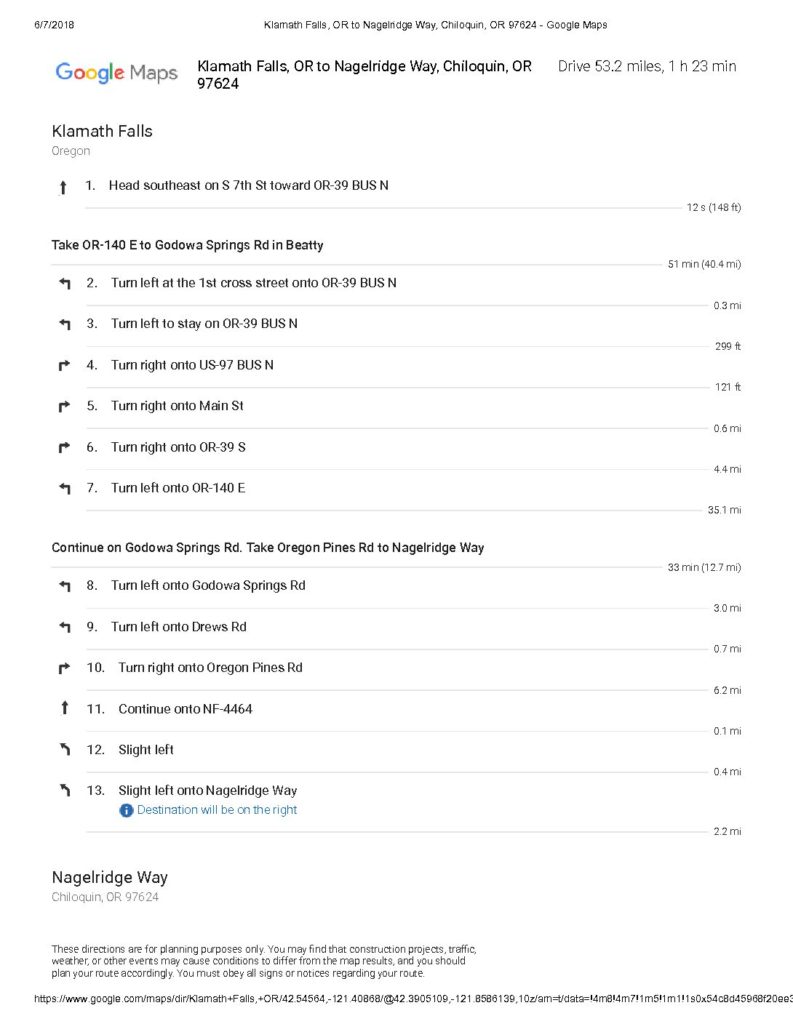Click the blue info icon by Destination note
793x1024 pixels.
pos(126,810)
